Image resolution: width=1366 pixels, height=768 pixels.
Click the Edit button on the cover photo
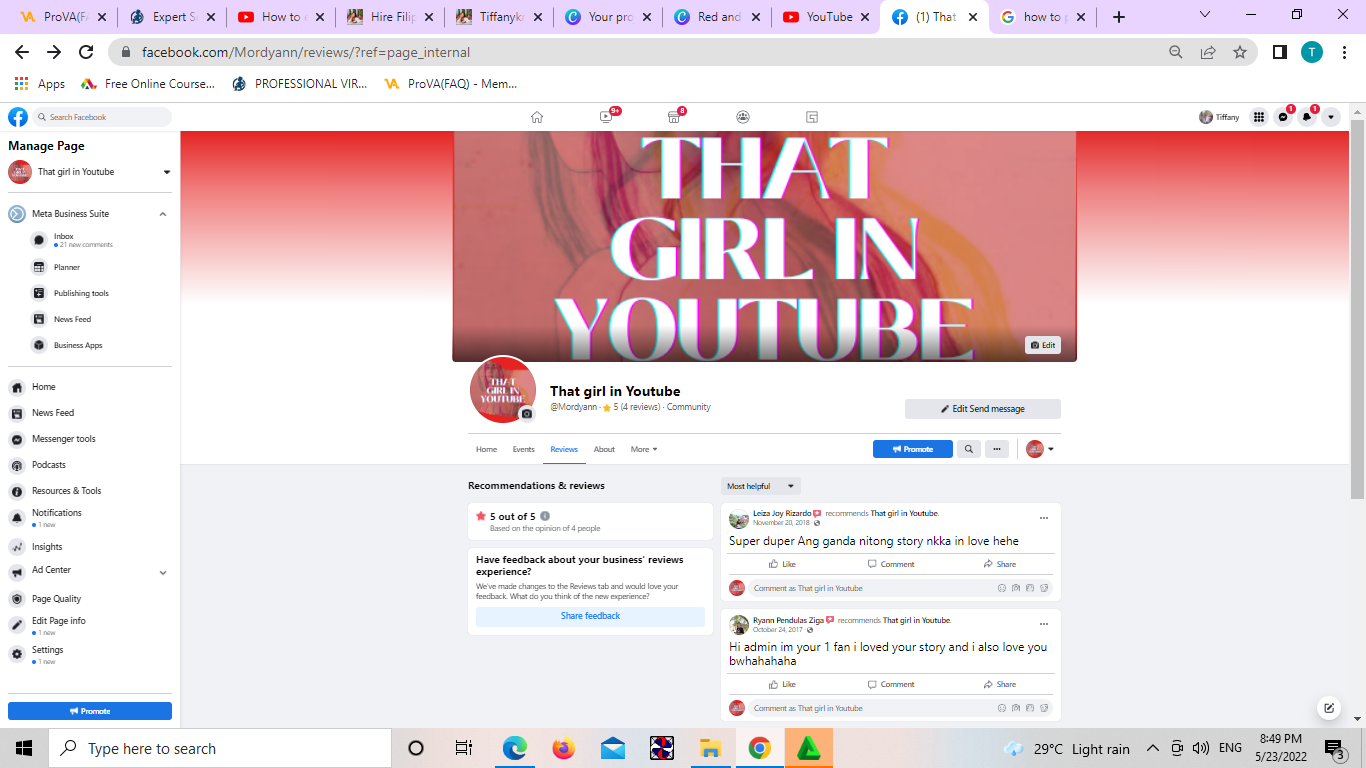tap(1043, 345)
